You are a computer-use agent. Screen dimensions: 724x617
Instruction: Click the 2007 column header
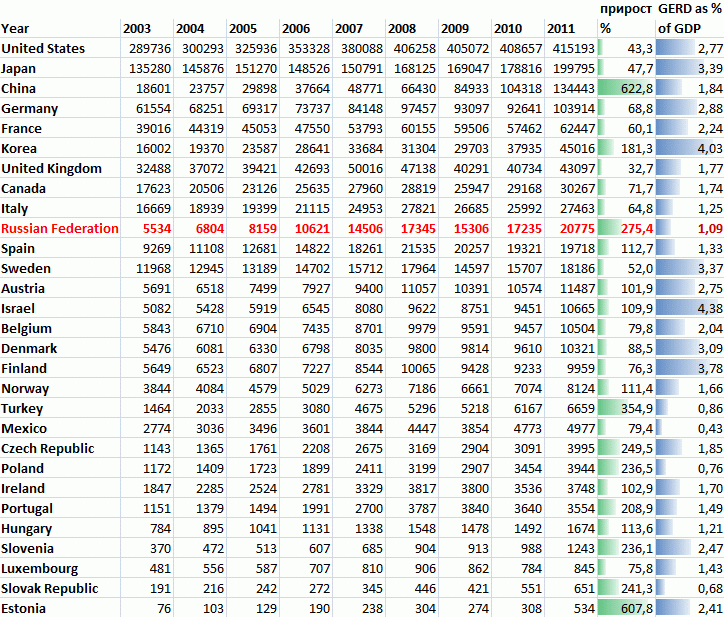(349, 29)
